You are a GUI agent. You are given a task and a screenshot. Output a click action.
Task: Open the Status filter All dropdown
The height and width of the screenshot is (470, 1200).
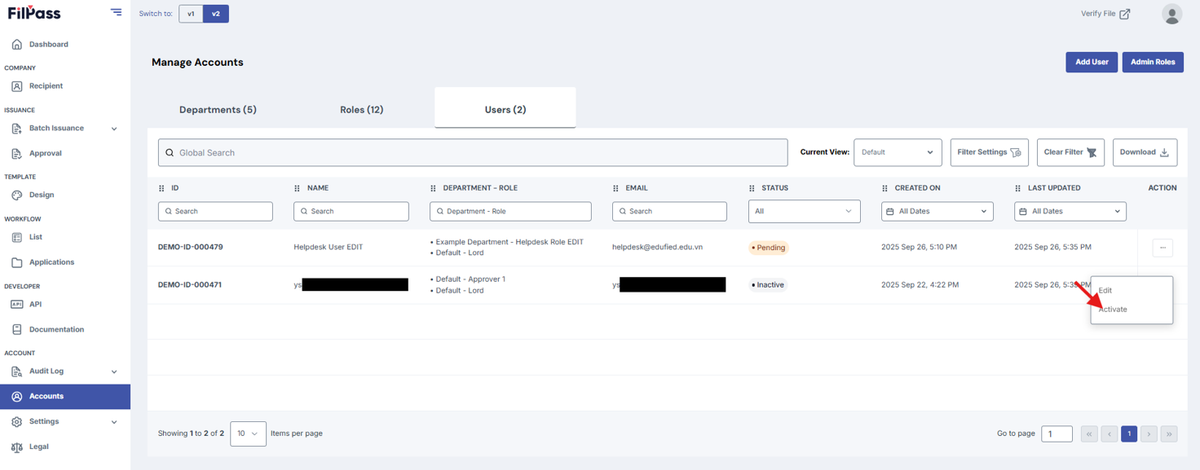click(805, 211)
